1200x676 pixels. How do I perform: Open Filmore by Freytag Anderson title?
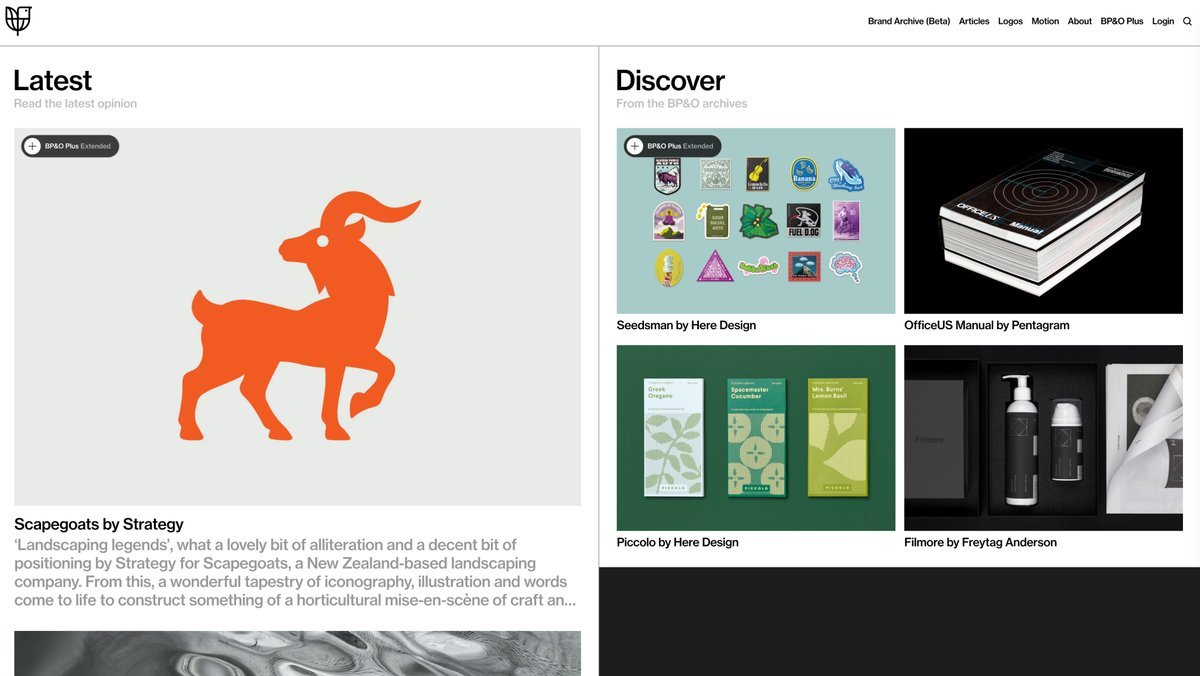981,542
